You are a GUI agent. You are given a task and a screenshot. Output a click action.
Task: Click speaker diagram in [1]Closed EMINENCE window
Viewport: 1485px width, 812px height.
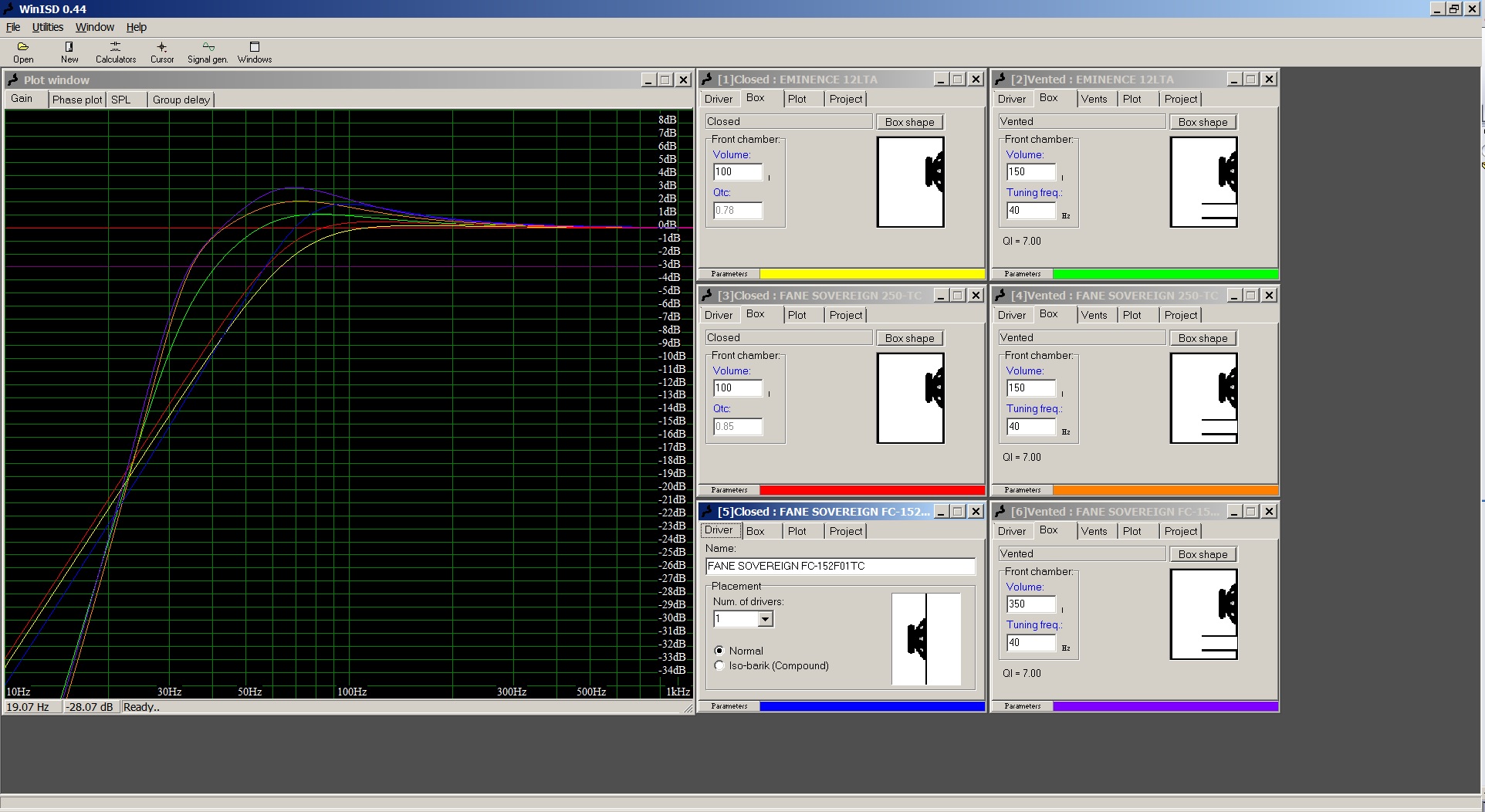(911, 182)
